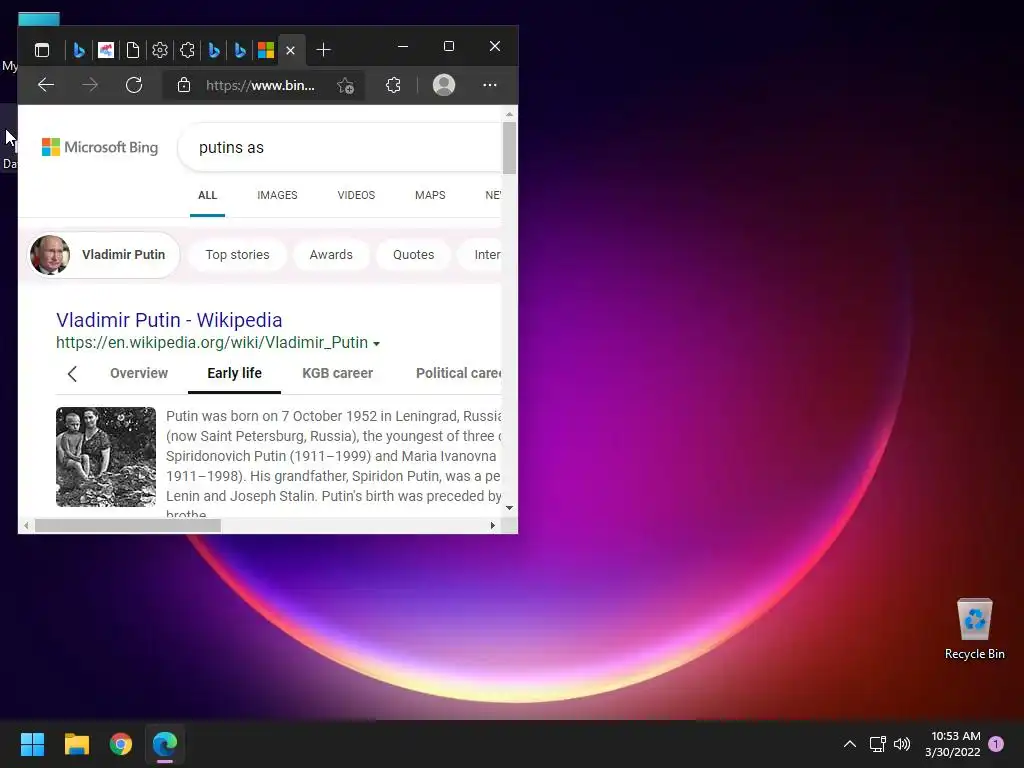
Task: Switch to the tab with pink-blue picture favicon
Action: click(106, 50)
